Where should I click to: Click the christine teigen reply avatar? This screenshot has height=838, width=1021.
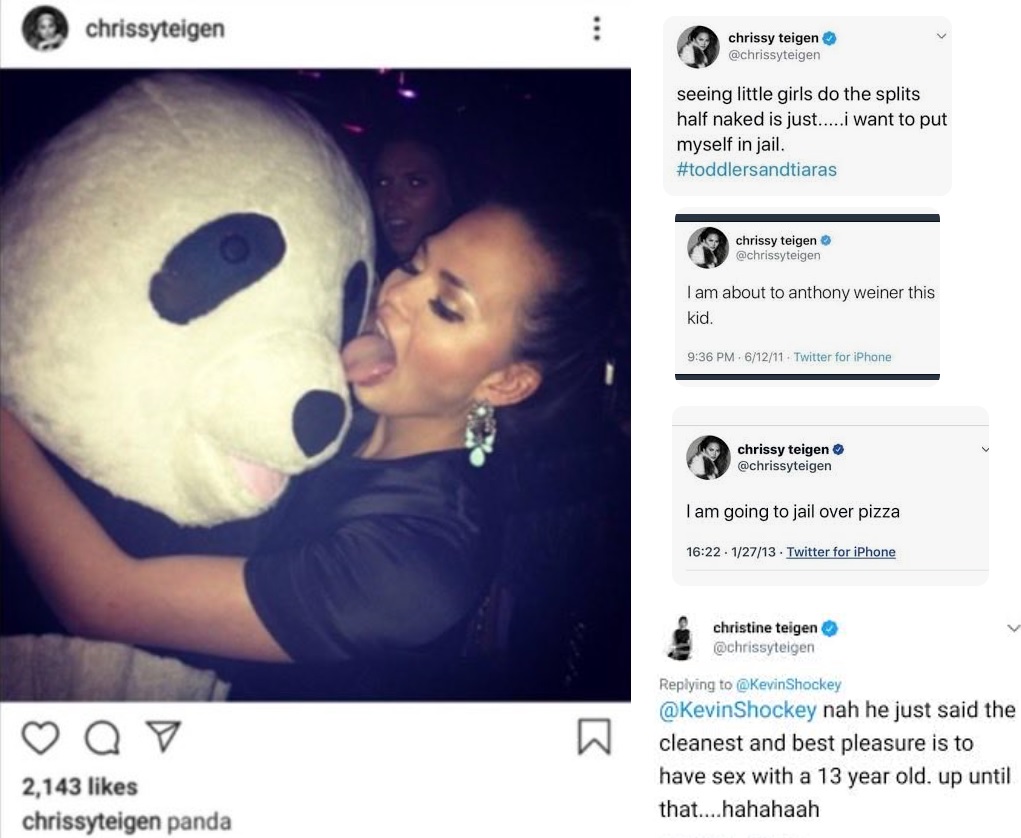tap(682, 638)
